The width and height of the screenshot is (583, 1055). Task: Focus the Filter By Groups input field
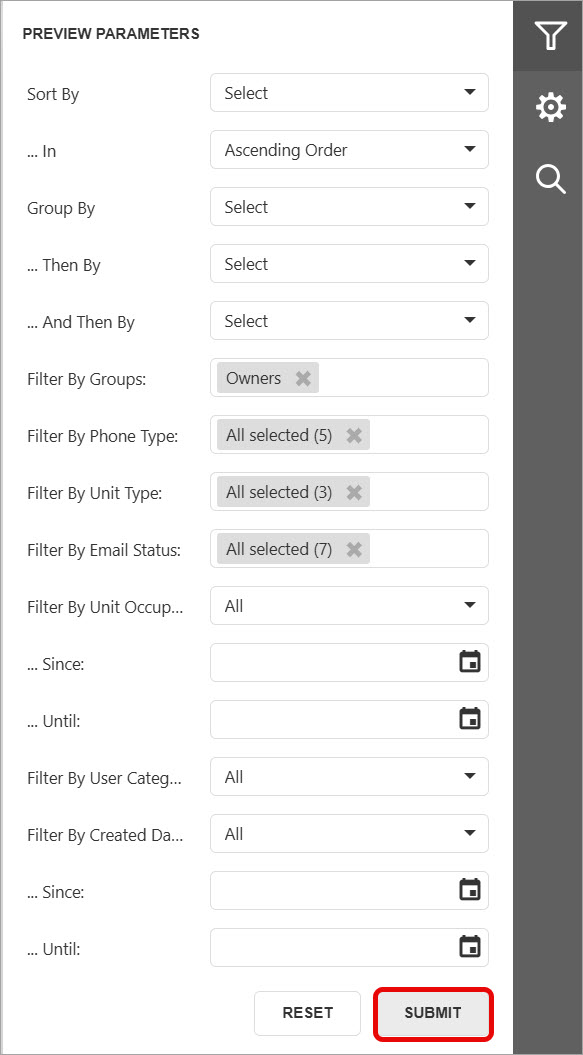[x=349, y=378]
